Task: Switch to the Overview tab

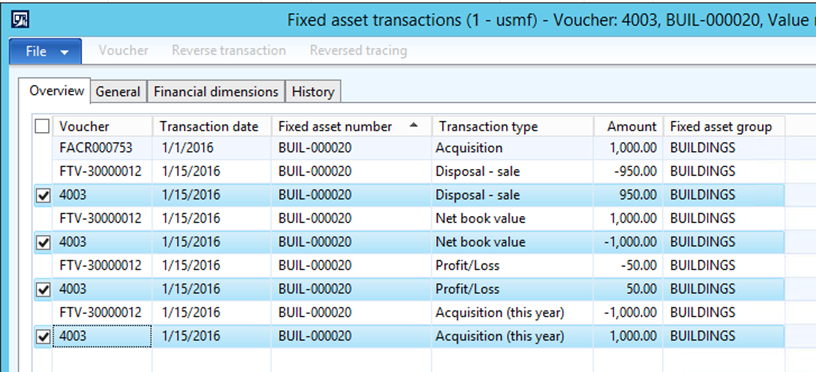Action: [x=56, y=91]
